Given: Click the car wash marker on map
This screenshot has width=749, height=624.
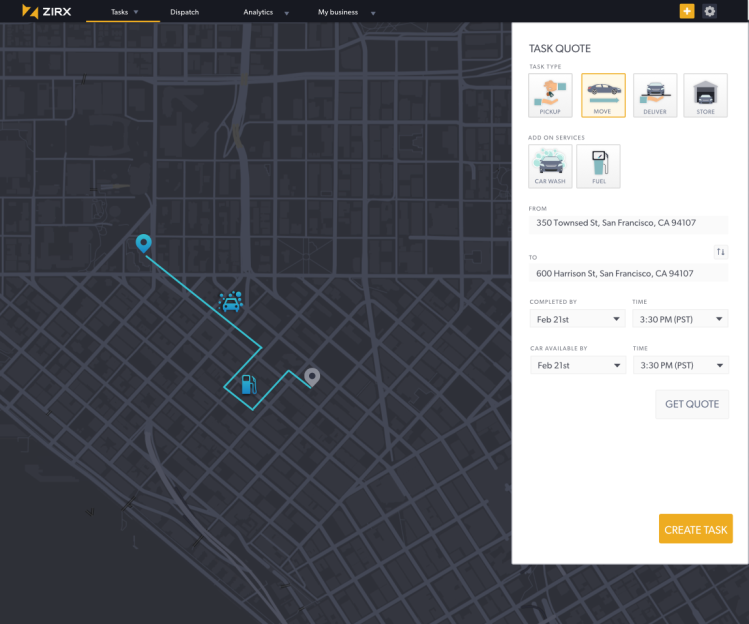Looking at the screenshot, I should click(x=231, y=301).
